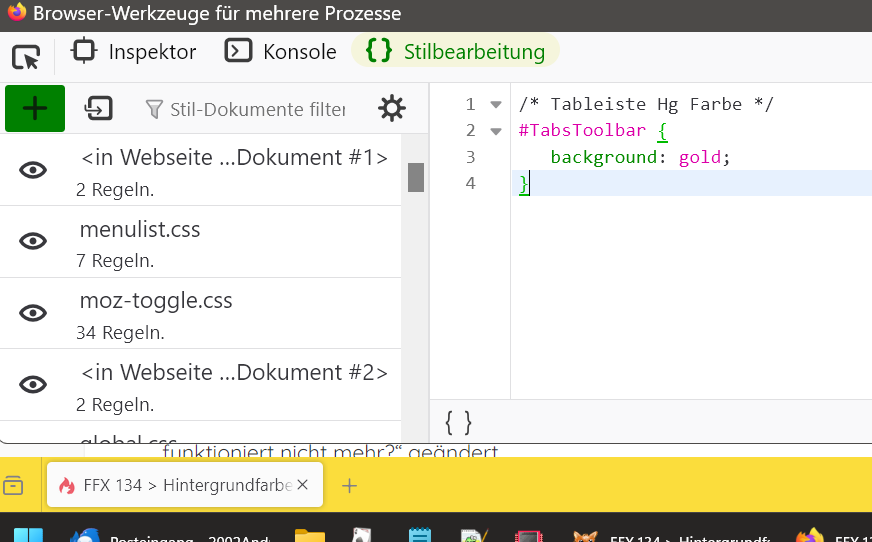Toggle visibility of Webseite Dokument #2 sheet
This screenshot has width=872, height=542.
34,384
